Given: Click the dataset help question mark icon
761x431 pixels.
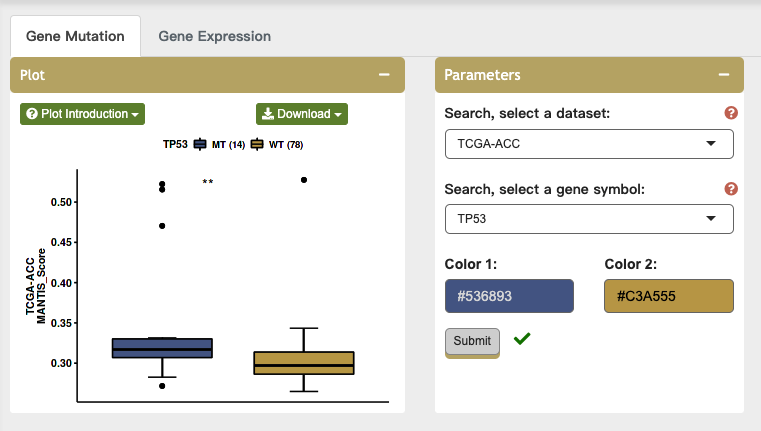Looking at the screenshot, I should 731,114.
